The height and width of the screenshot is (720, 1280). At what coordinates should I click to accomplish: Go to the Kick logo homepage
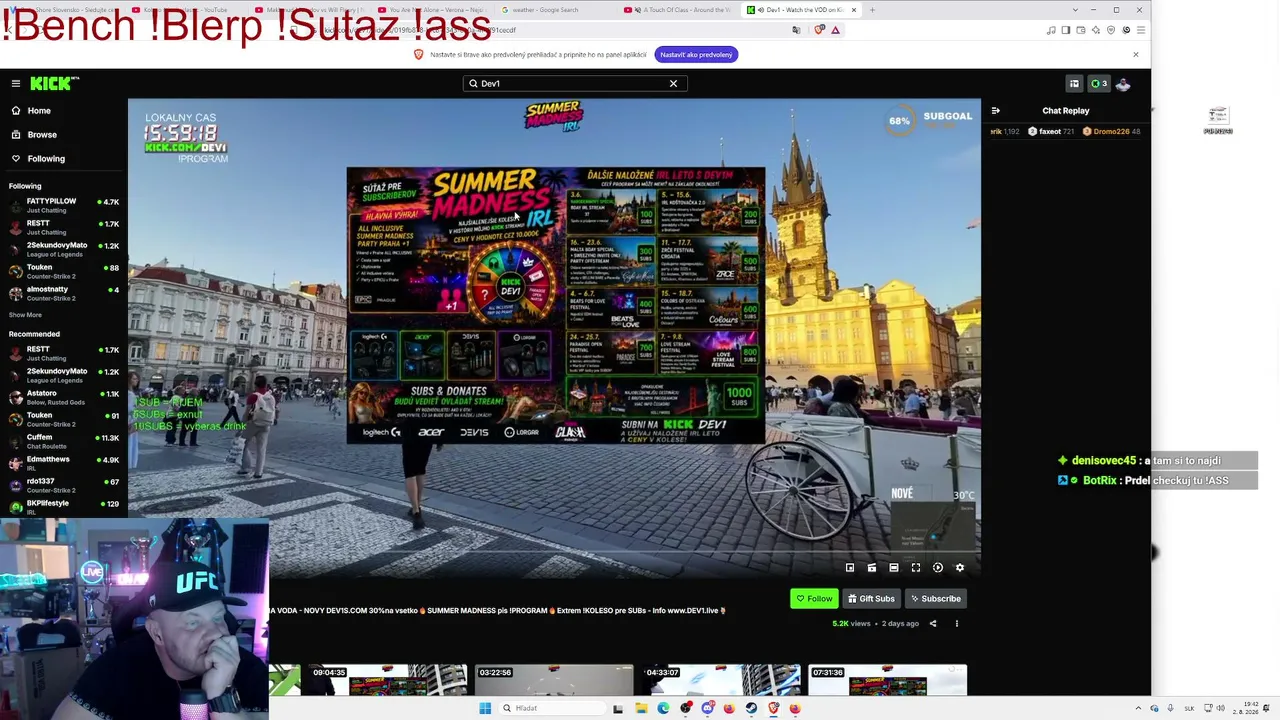click(x=54, y=84)
